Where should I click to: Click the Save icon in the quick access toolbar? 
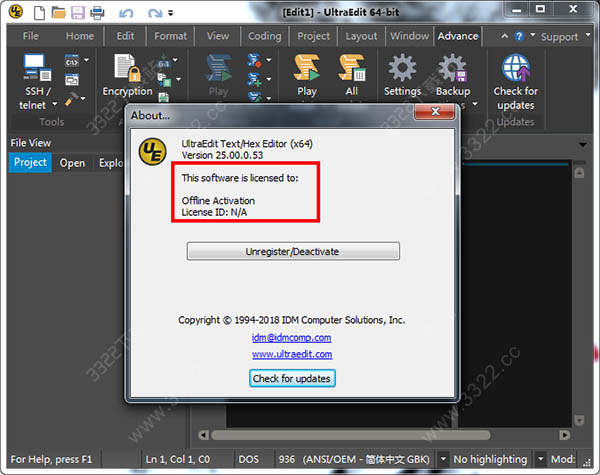[x=78, y=13]
